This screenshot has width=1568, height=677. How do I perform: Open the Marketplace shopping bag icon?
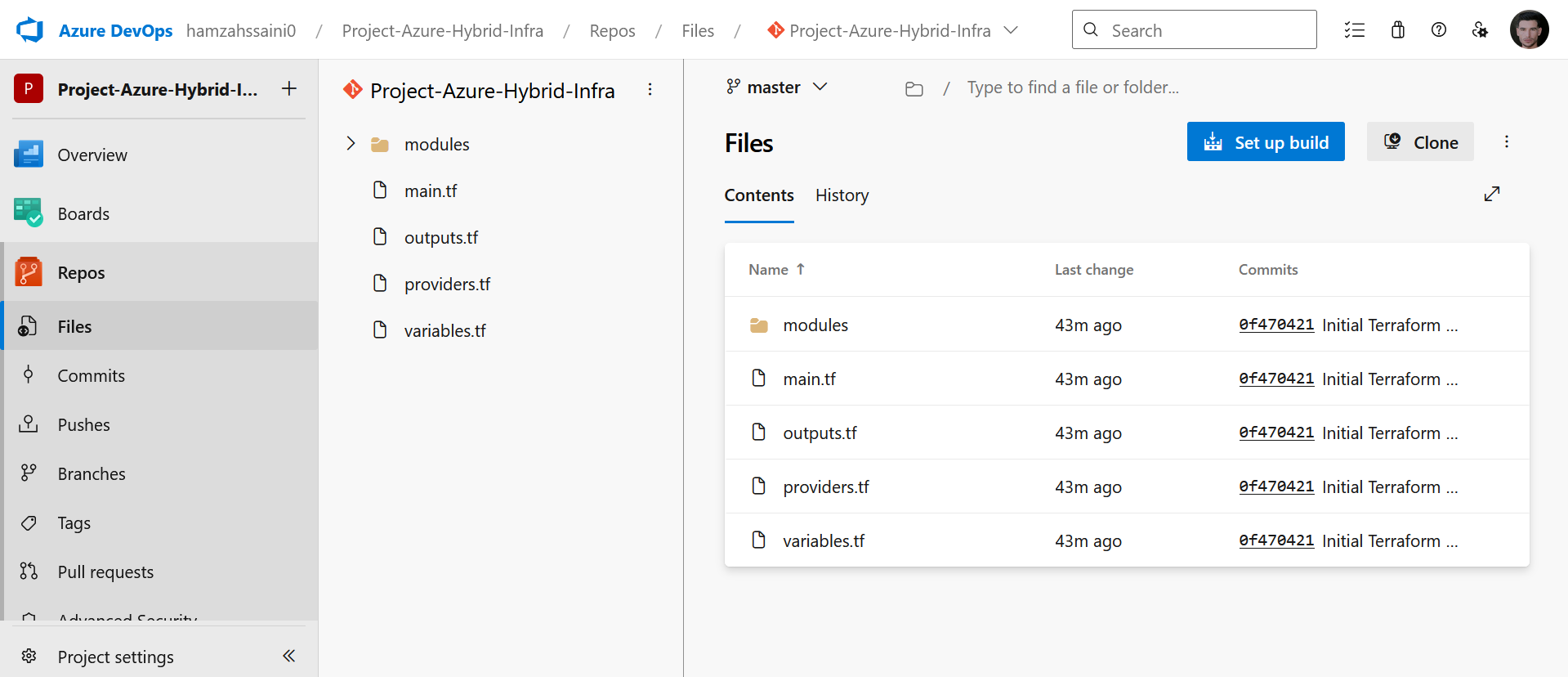click(x=1398, y=30)
